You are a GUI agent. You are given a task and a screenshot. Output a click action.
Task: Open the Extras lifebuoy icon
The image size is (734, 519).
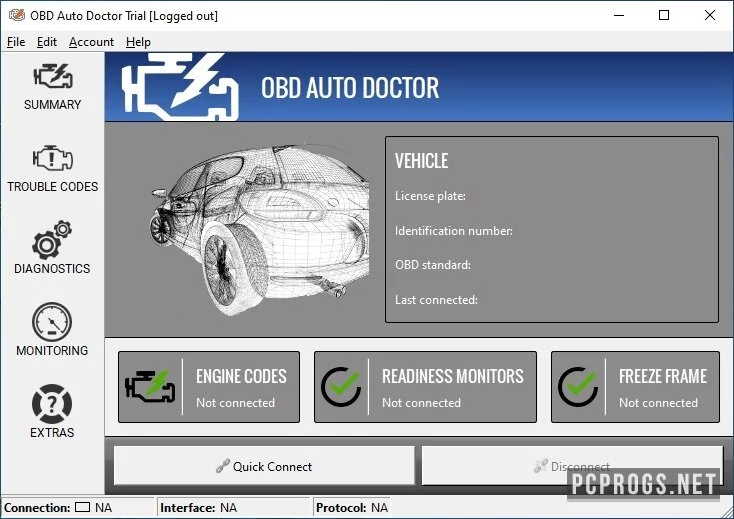point(52,404)
